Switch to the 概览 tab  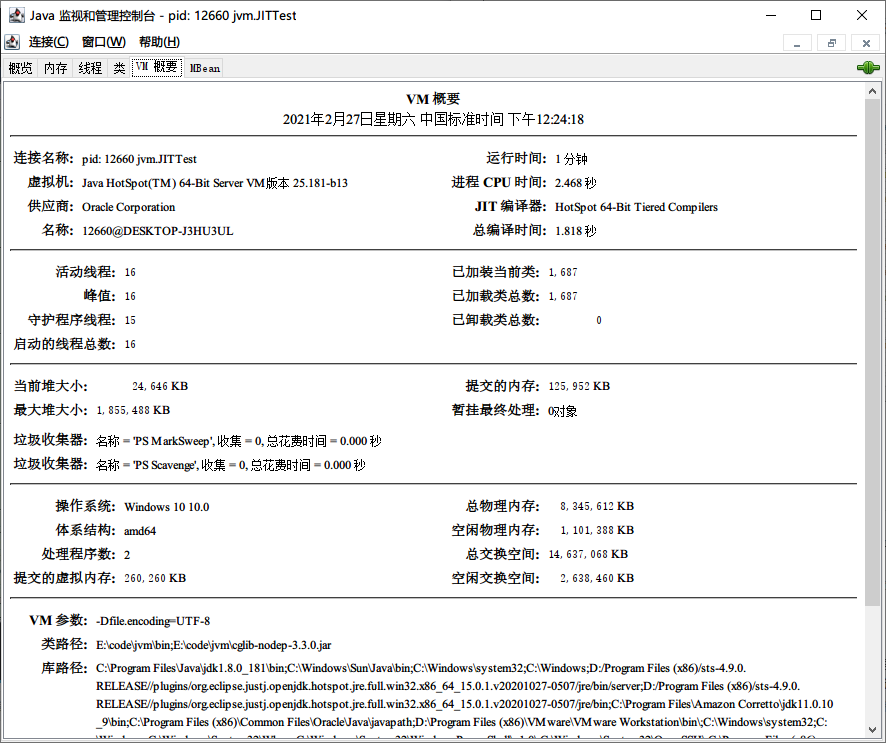click(20, 68)
